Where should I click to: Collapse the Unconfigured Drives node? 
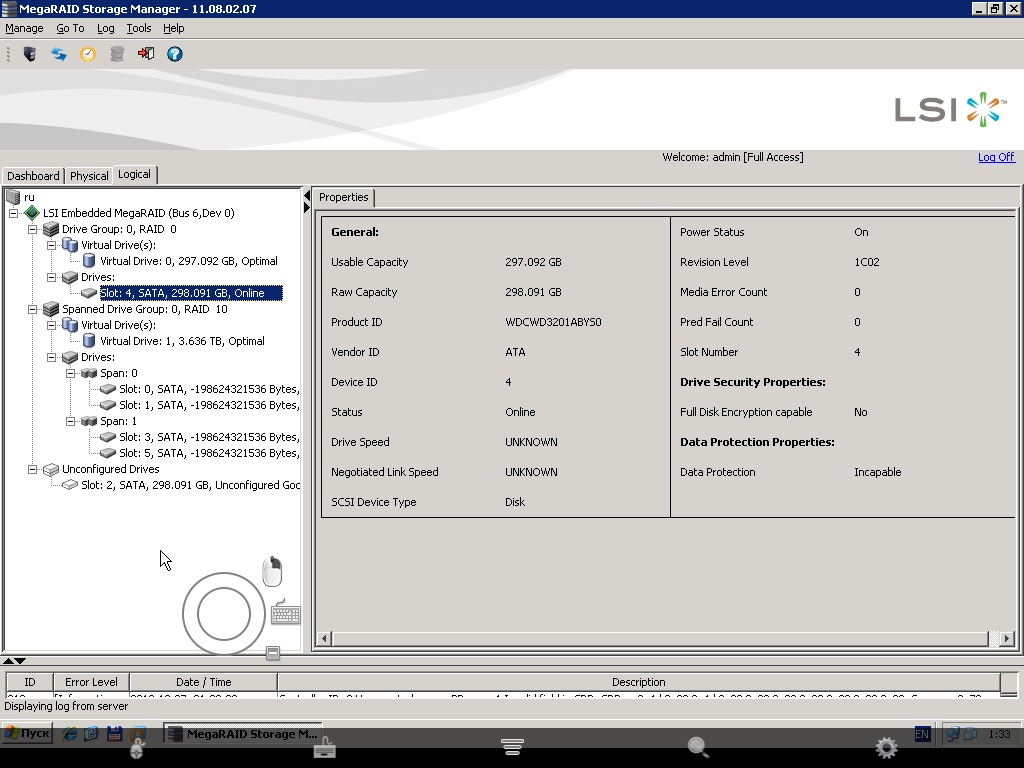33,469
